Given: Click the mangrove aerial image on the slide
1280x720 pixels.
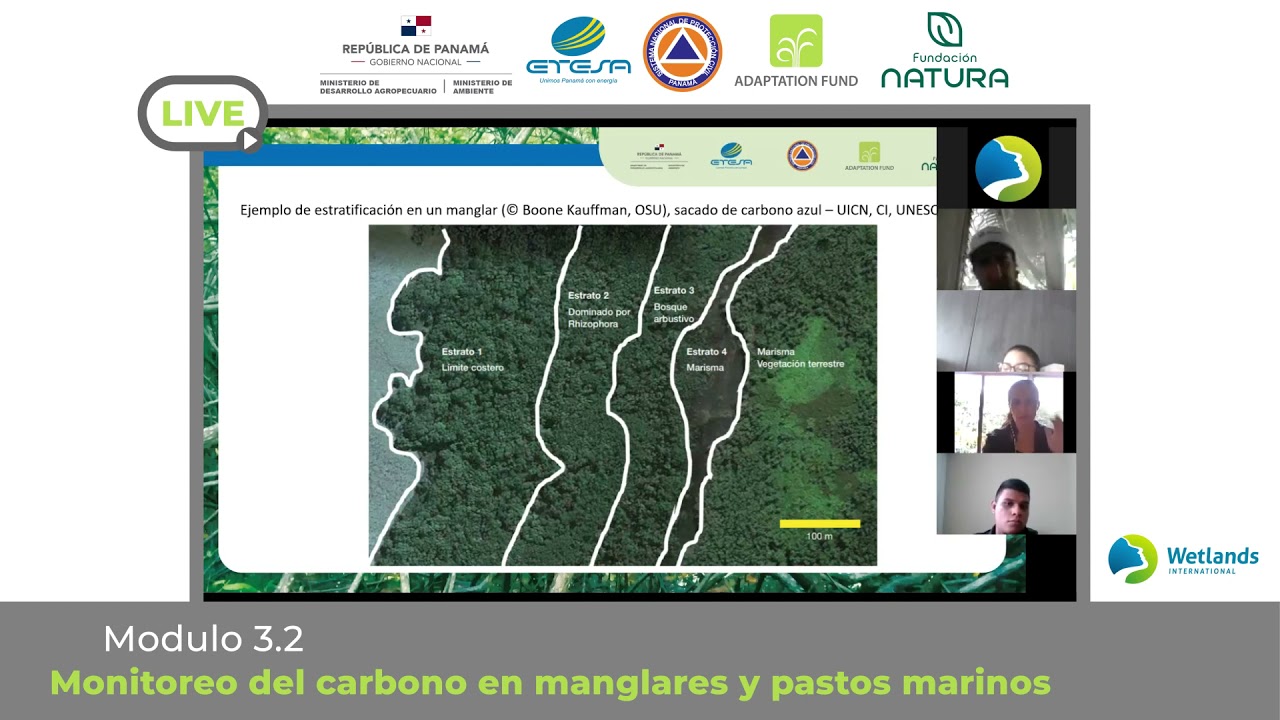Looking at the screenshot, I should (622, 395).
